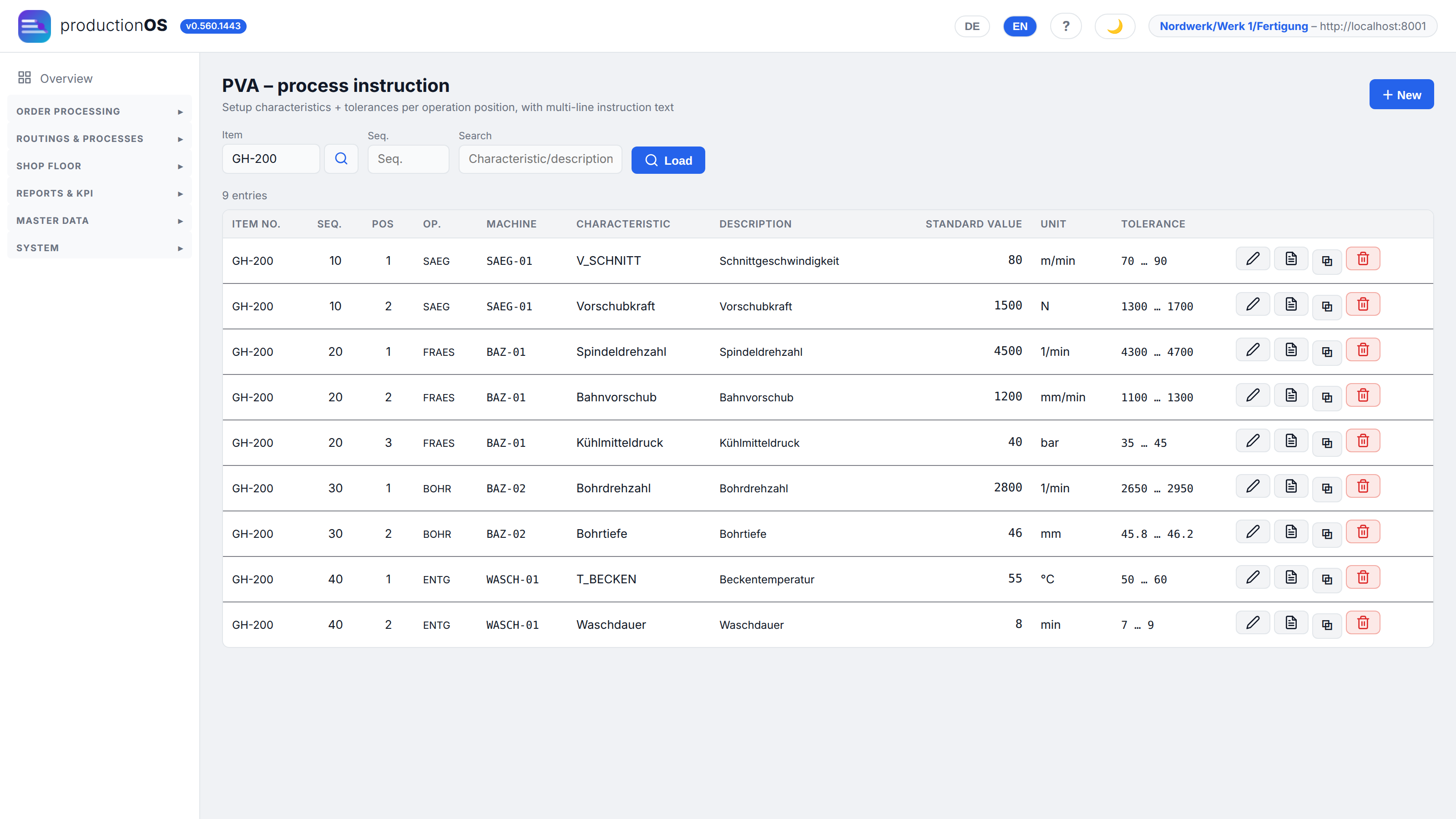Click the version badge v0.560.1443

[x=213, y=26]
